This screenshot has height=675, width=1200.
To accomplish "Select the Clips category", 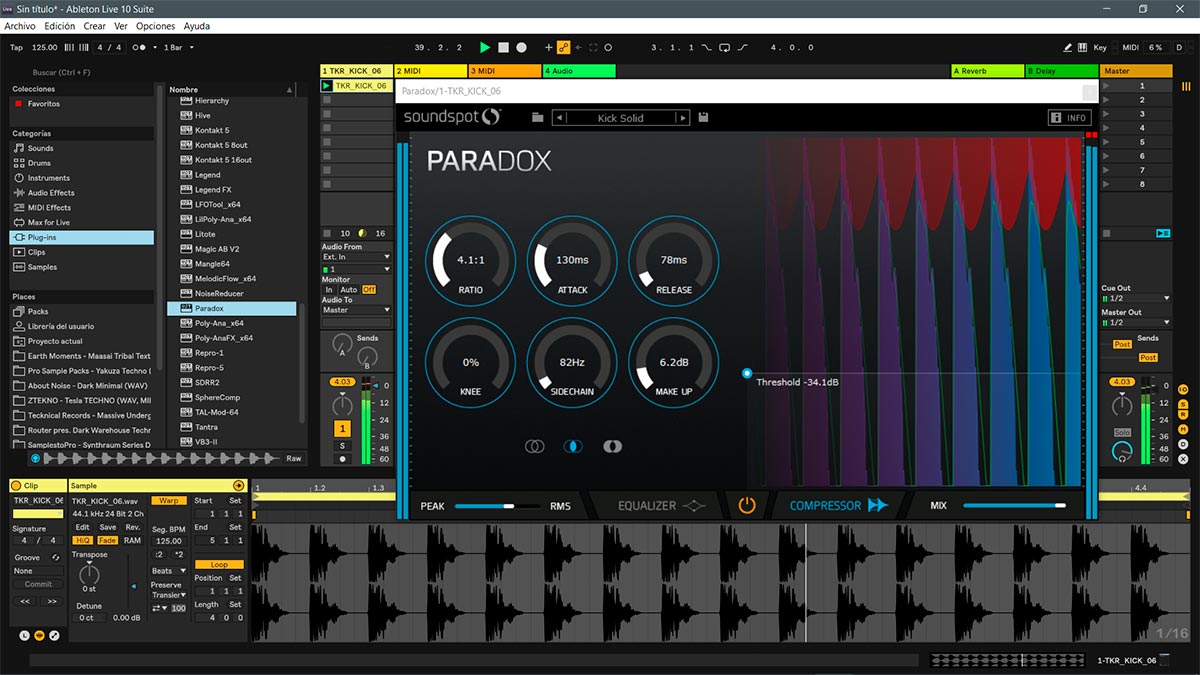I will [x=37, y=252].
